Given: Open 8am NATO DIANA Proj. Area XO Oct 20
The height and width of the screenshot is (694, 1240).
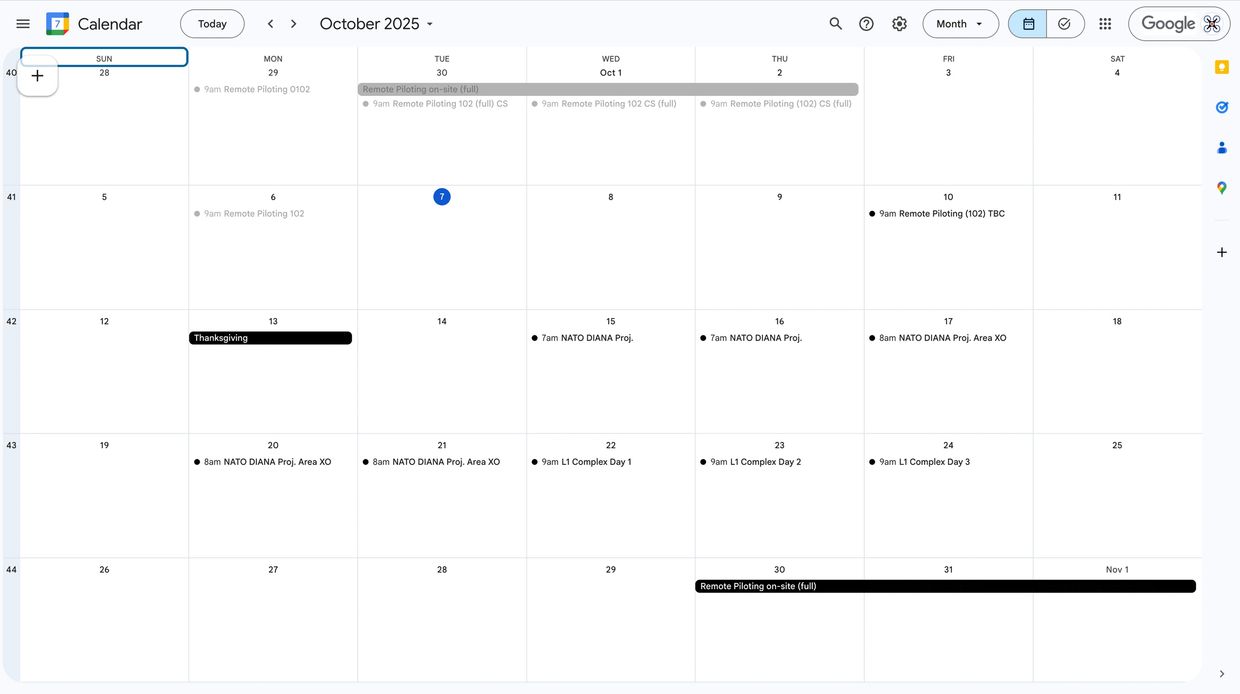Looking at the screenshot, I should 272,462.
